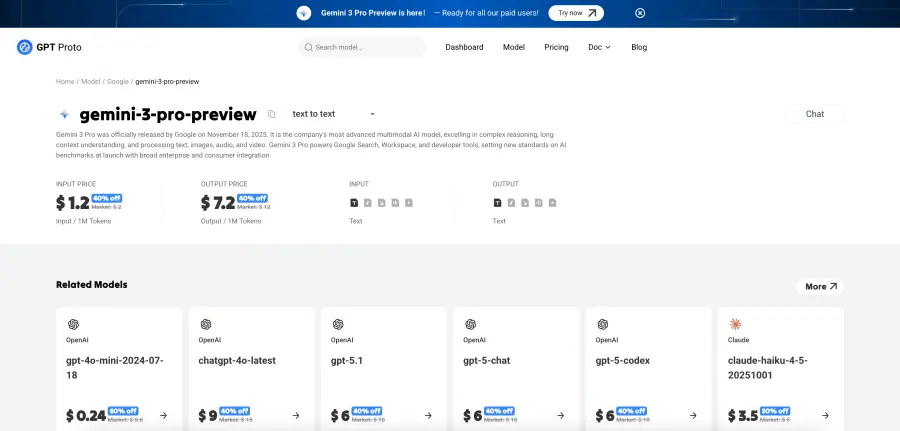Viewport: 900px width, 431px height.
Task: Copy the gemini-3-pro-preview model name
Action: tap(271, 114)
